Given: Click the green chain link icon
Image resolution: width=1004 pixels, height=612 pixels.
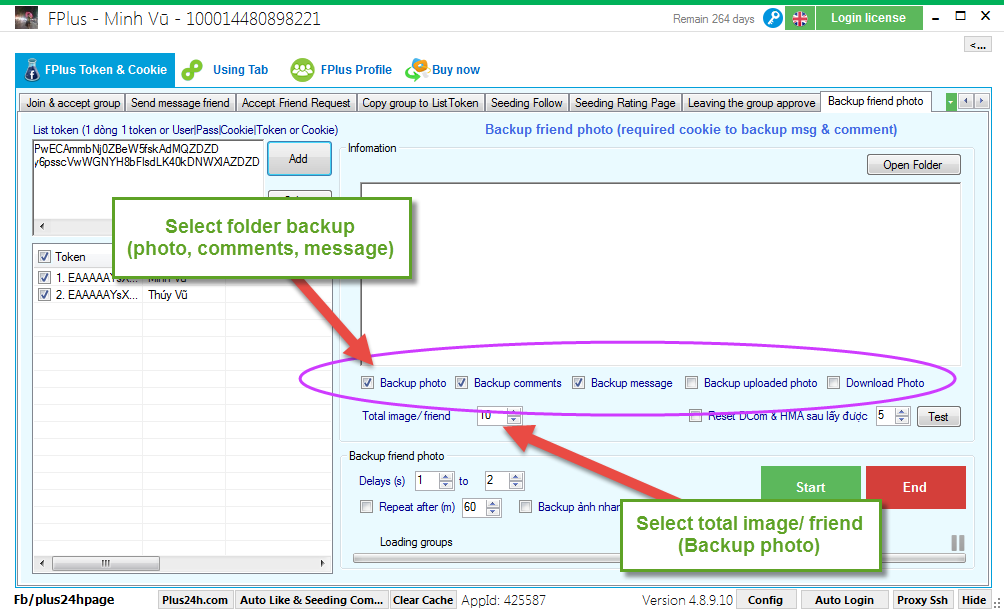Looking at the screenshot, I should click(192, 70).
